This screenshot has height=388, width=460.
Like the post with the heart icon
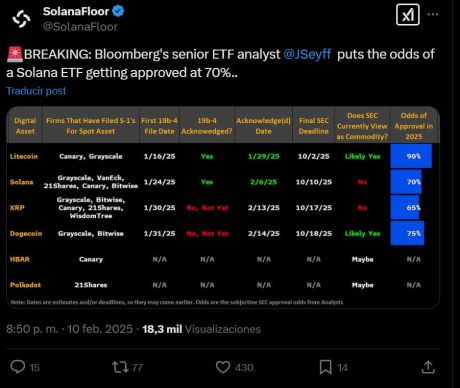(223, 367)
